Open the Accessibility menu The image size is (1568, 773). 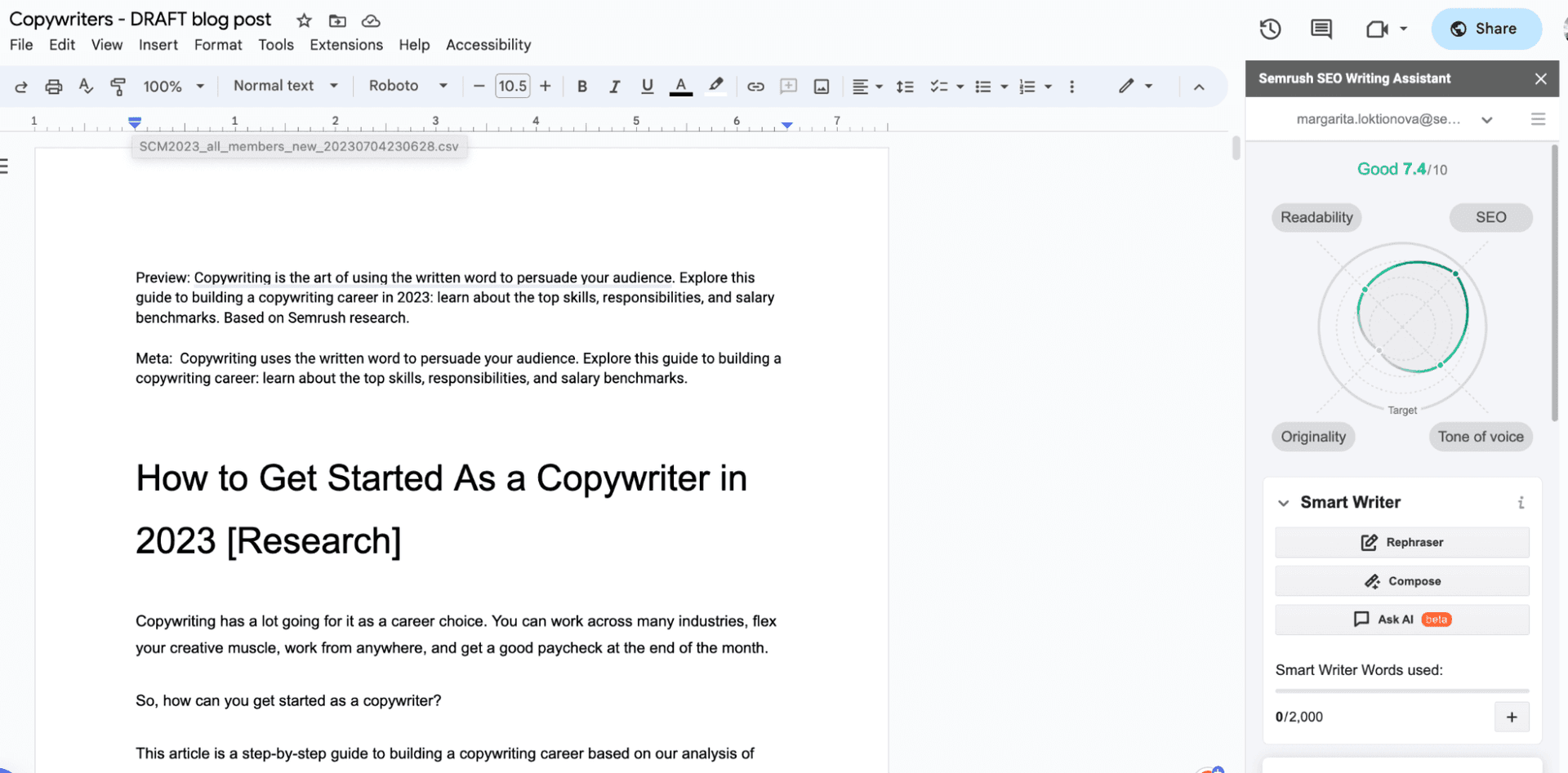pos(488,45)
